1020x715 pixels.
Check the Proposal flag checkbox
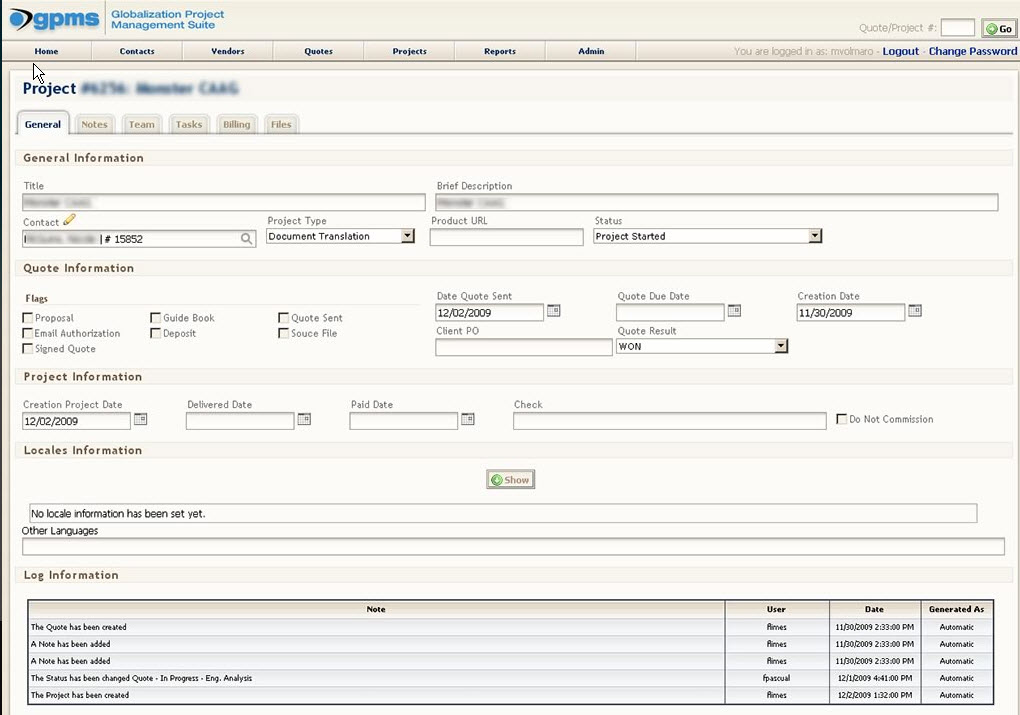(x=28, y=318)
